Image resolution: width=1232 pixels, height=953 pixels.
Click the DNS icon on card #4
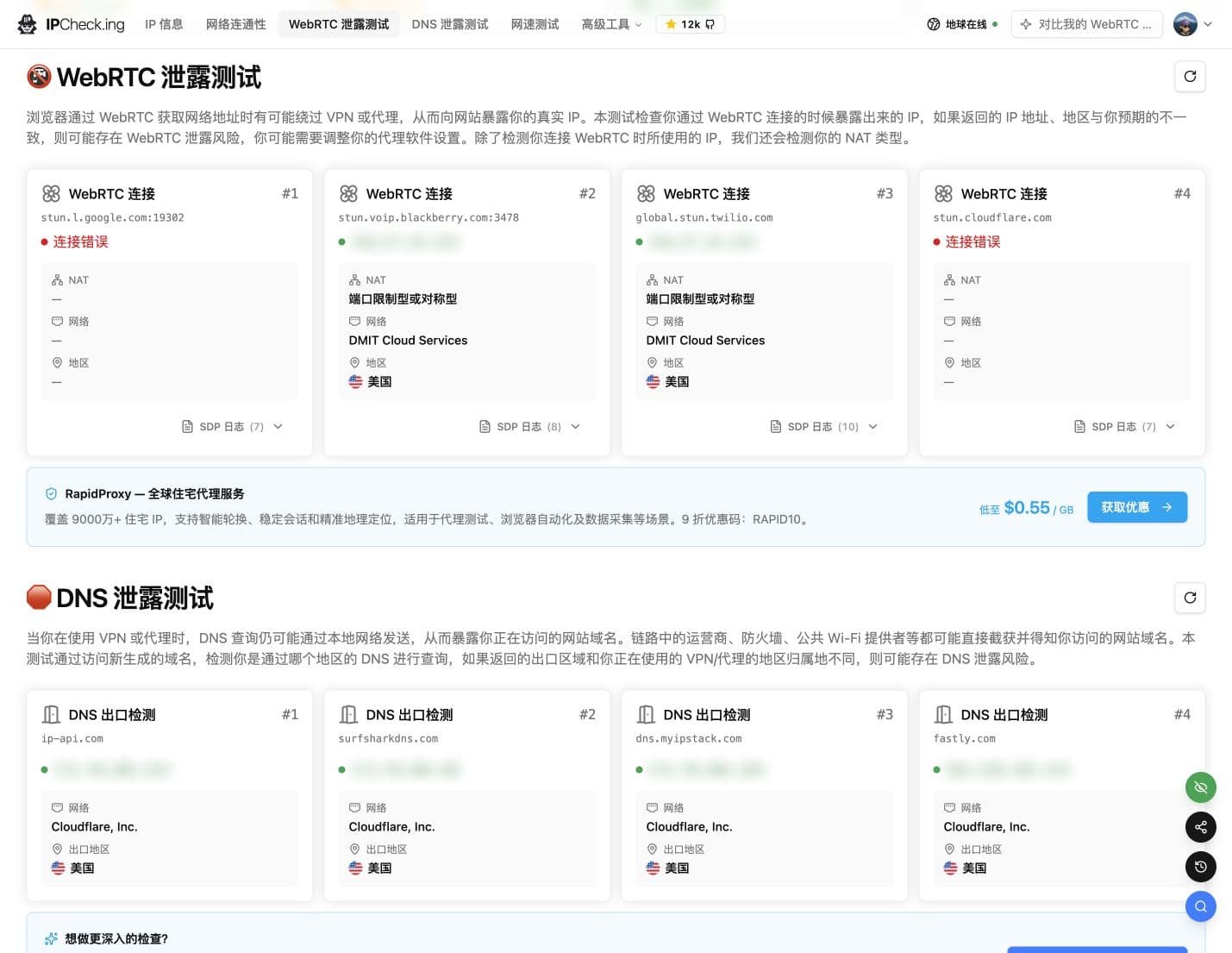(943, 714)
